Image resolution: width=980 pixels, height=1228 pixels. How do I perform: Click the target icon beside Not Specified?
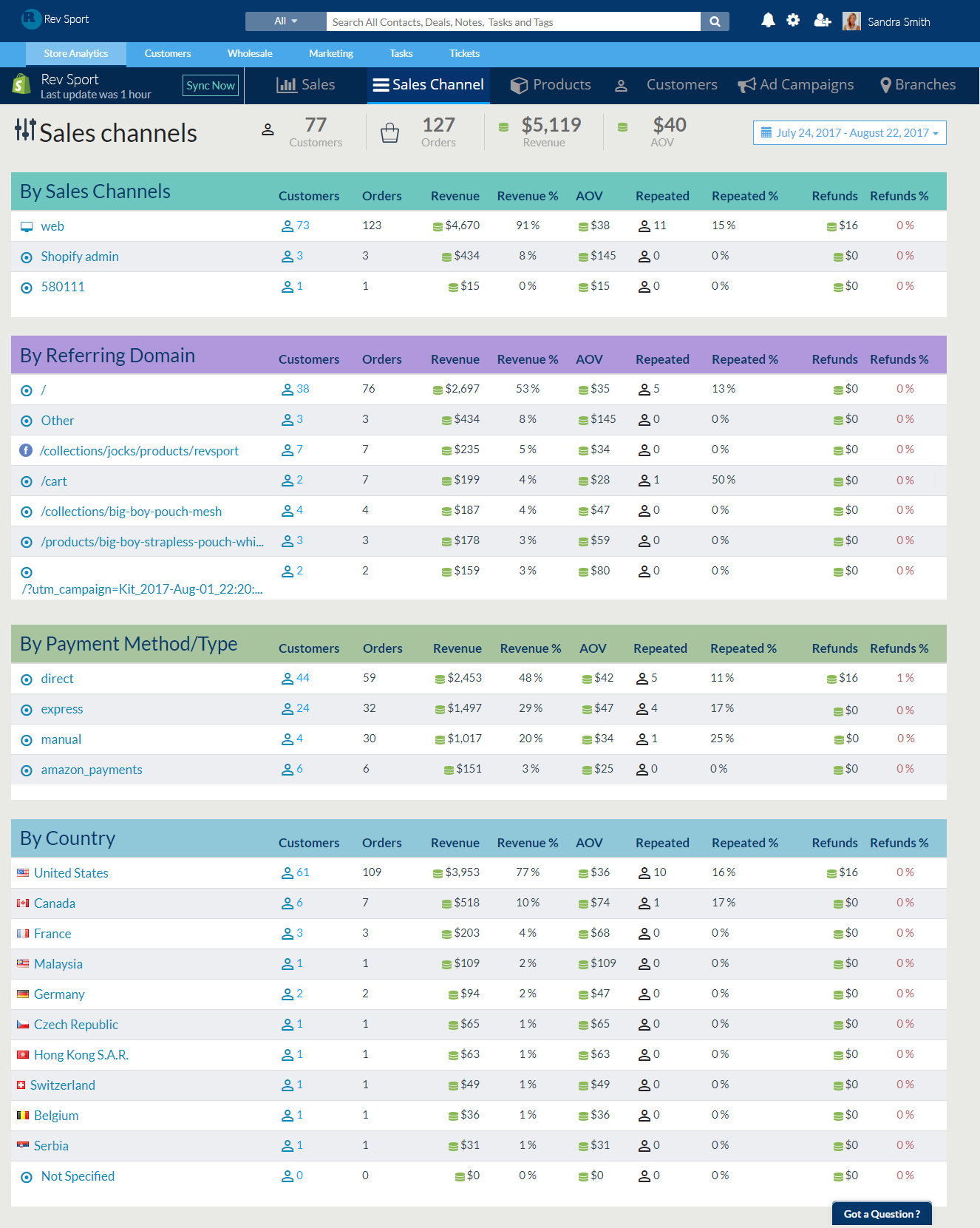(27, 1177)
